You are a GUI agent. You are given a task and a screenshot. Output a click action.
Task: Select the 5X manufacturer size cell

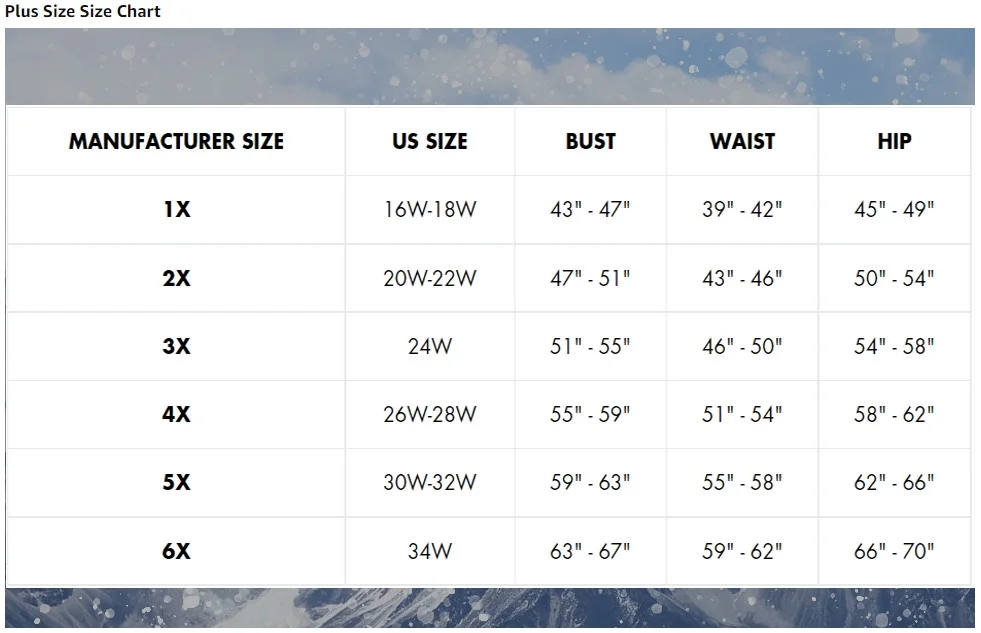point(176,483)
